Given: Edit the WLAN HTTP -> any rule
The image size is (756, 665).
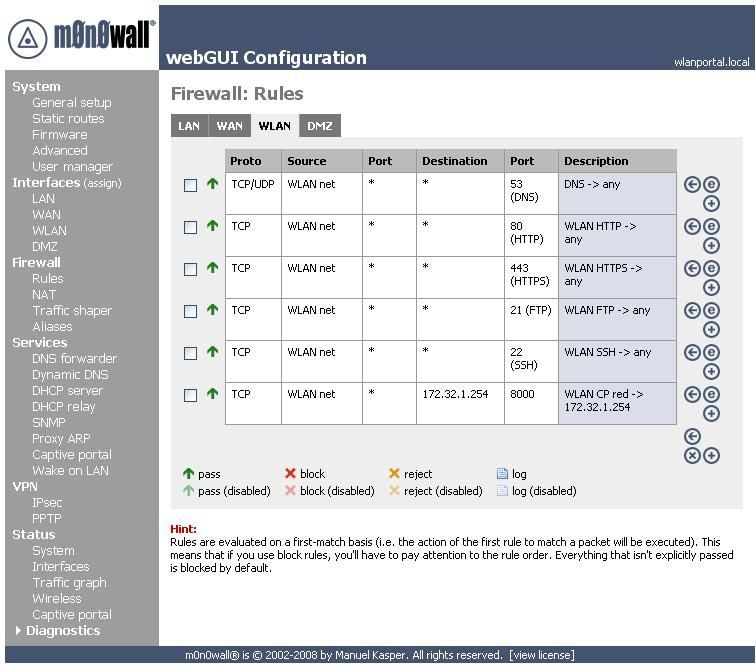Looking at the screenshot, I should click(711, 226).
